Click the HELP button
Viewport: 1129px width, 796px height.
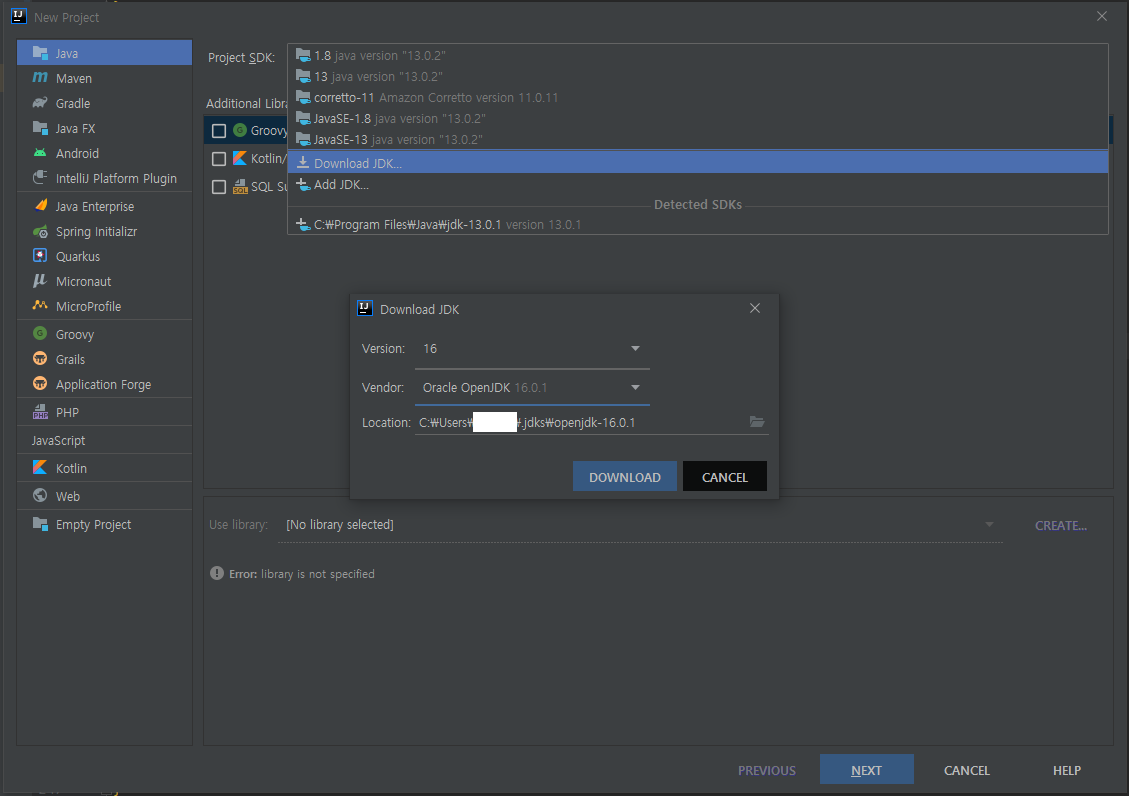pyautogui.click(x=1066, y=770)
